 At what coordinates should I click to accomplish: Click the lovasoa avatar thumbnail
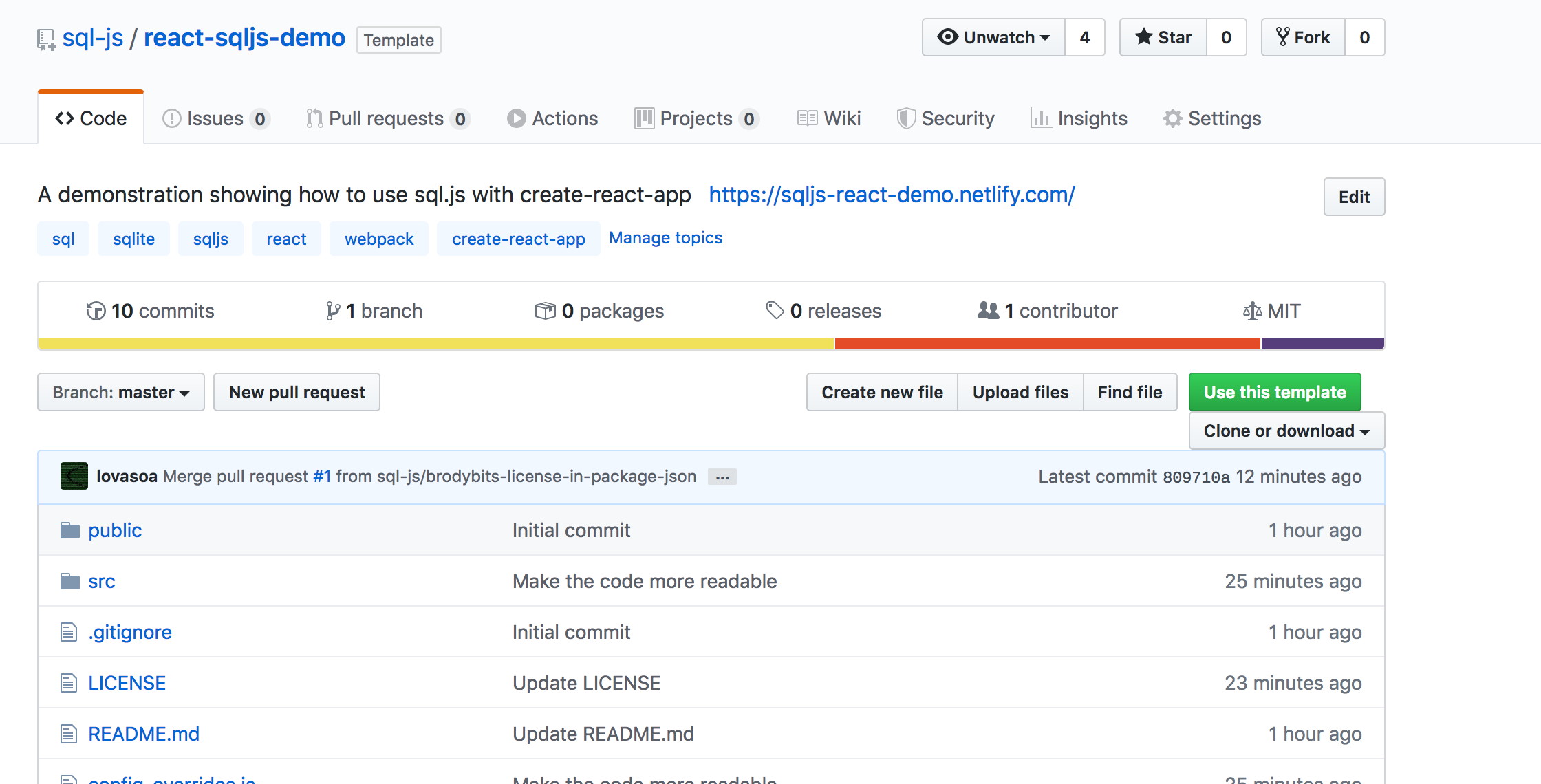[74, 476]
